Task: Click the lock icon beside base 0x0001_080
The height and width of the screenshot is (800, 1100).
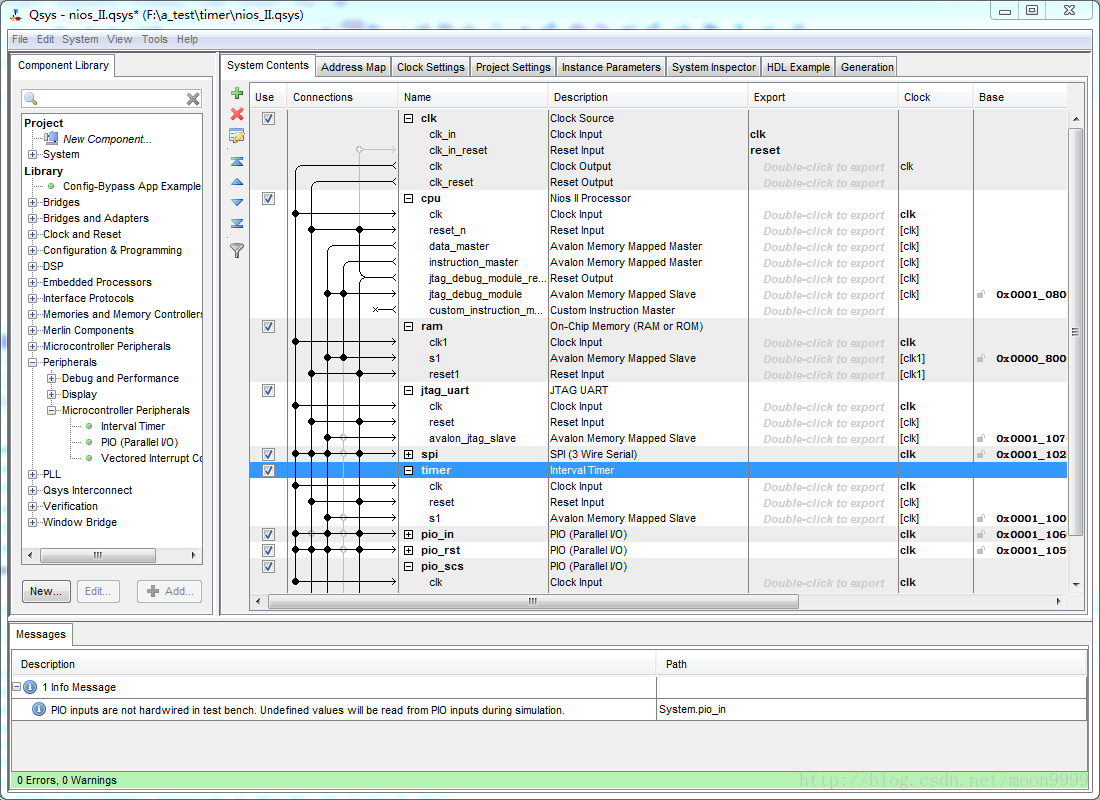Action: tap(981, 295)
